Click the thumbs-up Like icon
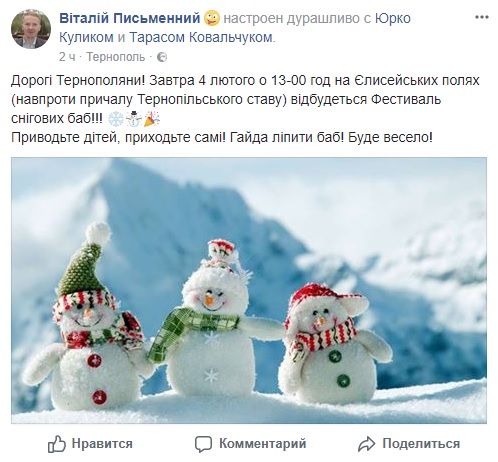 click(57, 444)
